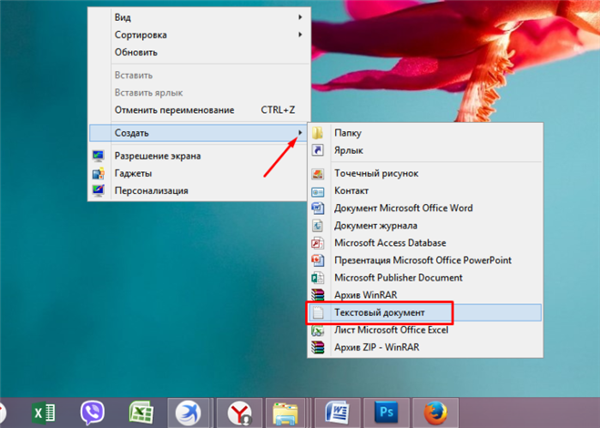Expand the Вид submenu arrow
Image resolution: width=600 pixels, height=428 pixels.
point(300,17)
